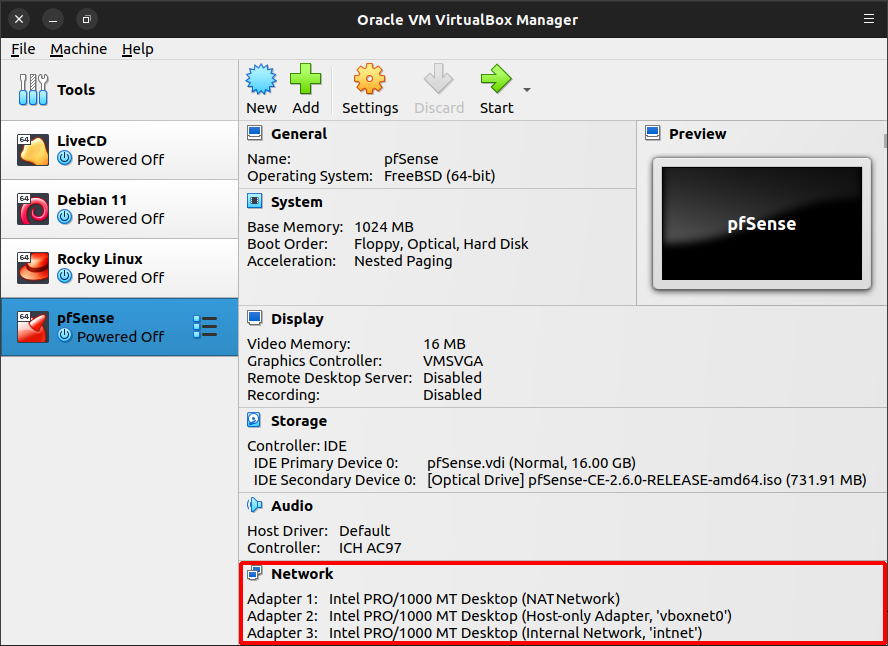Image resolution: width=888 pixels, height=646 pixels.
Task: Click the Audio speaker icon
Action: tap(255, 505)
